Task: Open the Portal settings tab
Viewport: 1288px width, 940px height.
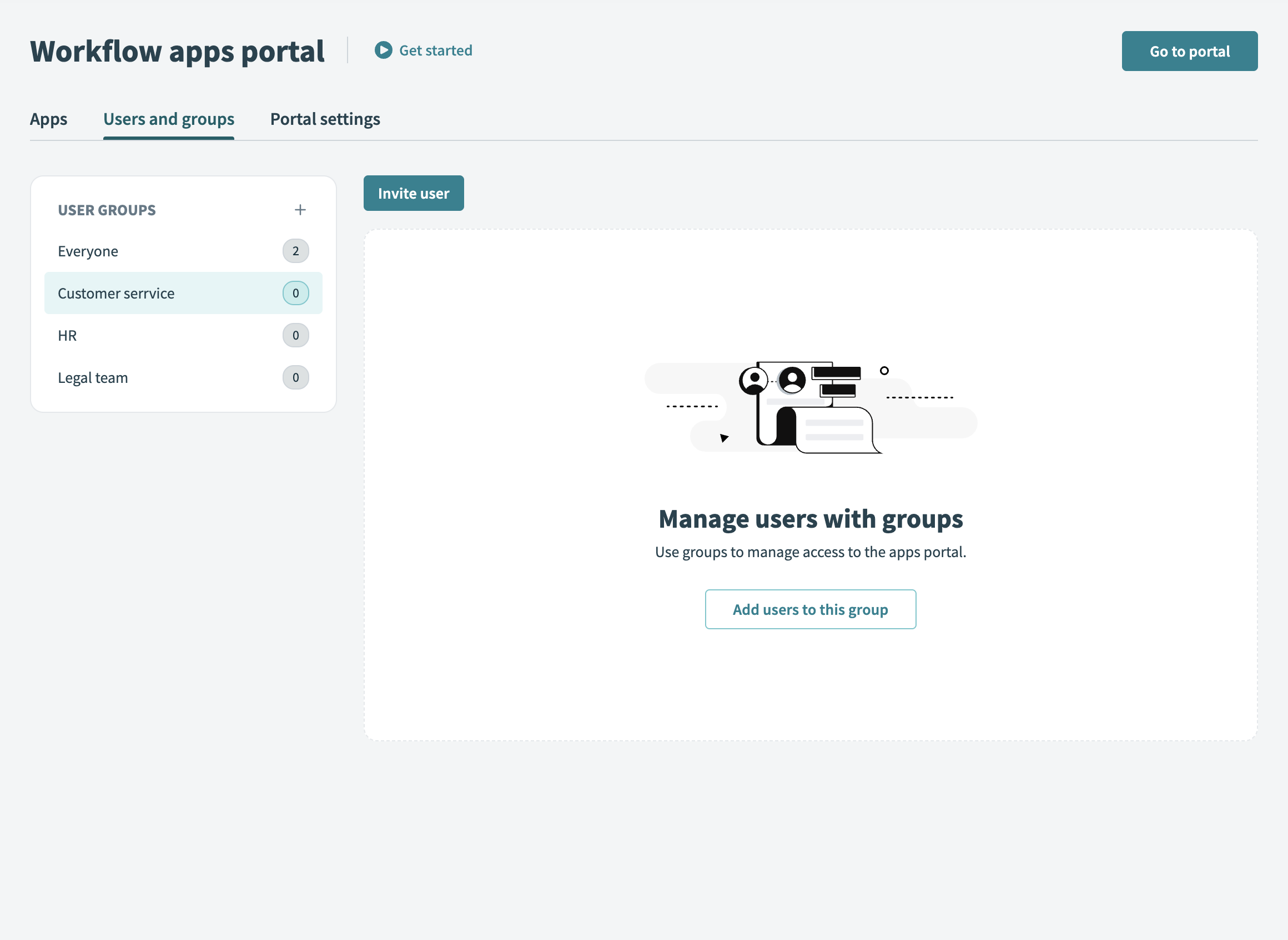Action: [x=325, y=119]
